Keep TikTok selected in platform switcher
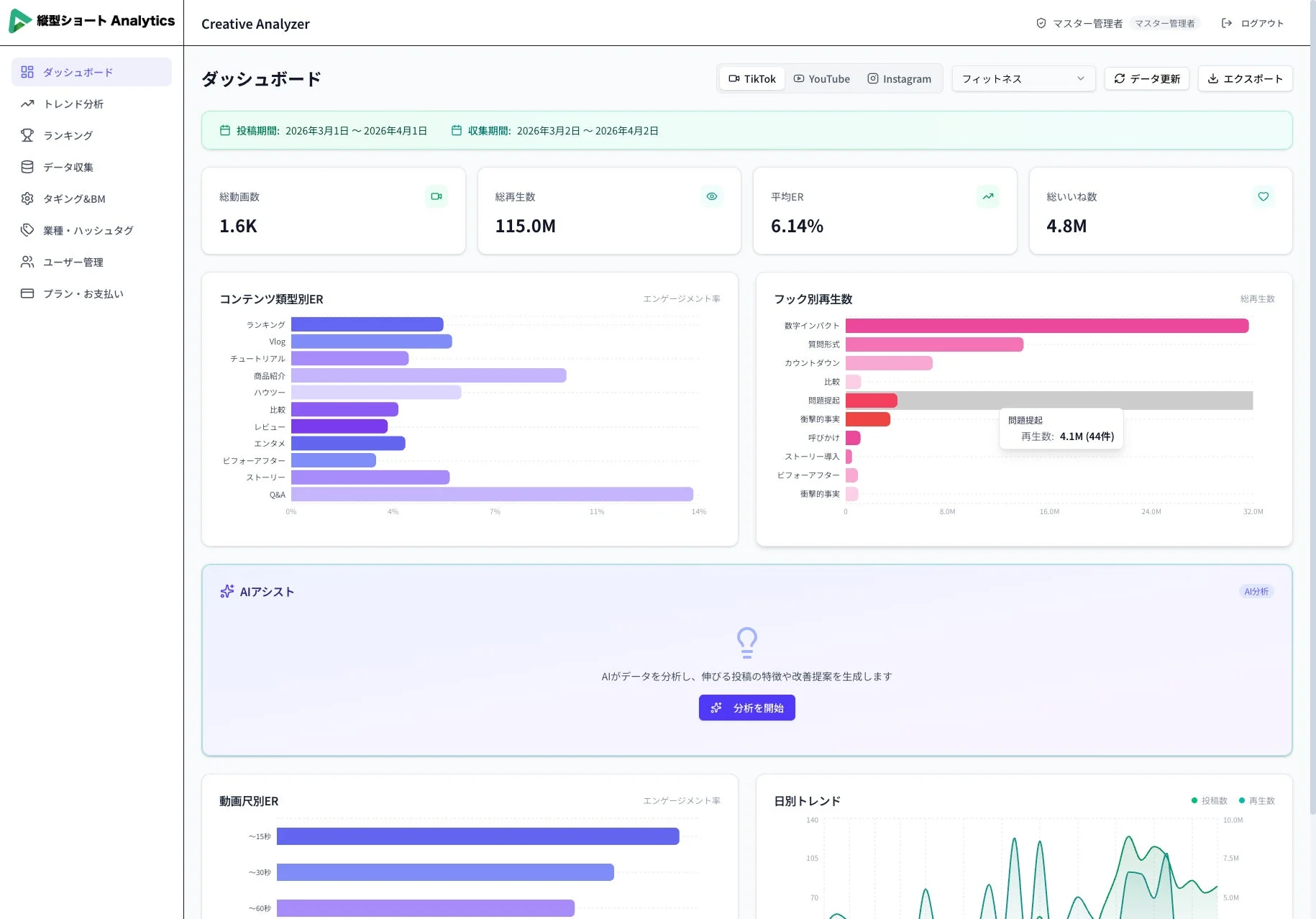This screenshot has height=919, width=1316. (751, 78)
